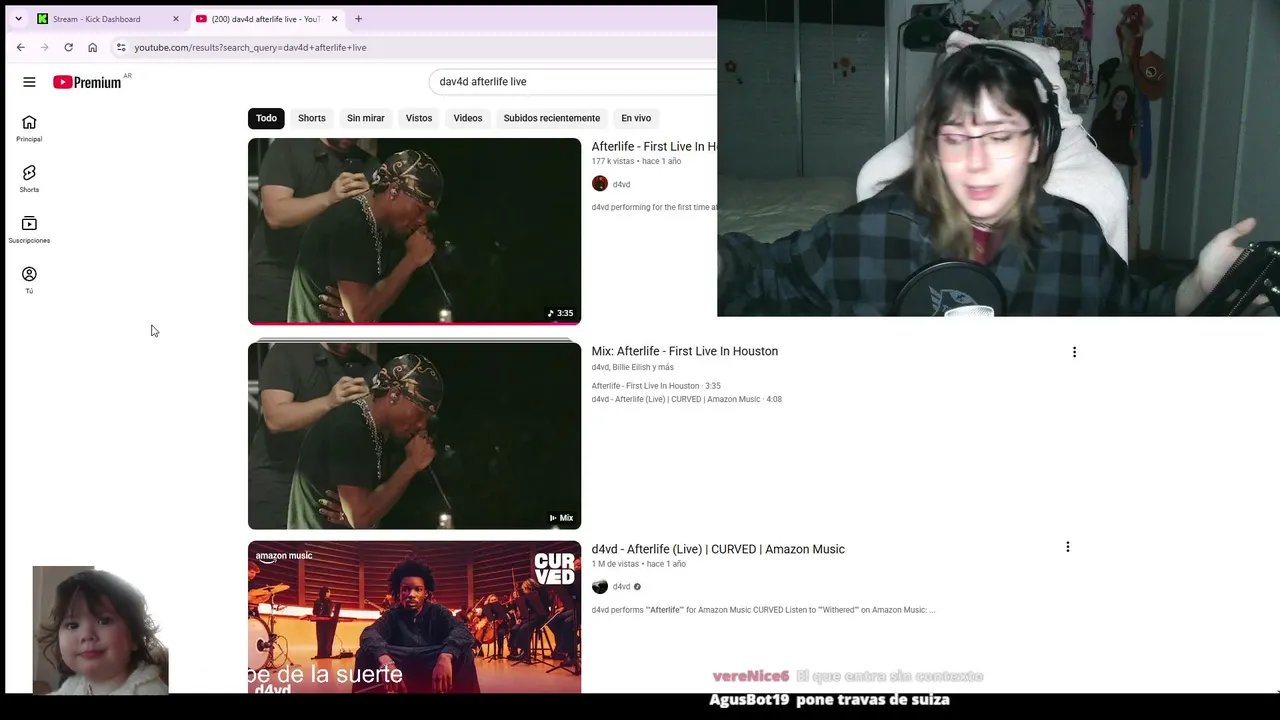This screenshot has width=1280, height=720.
Task: Filter results by Shorts chip
Action: [x=312, y=118]
